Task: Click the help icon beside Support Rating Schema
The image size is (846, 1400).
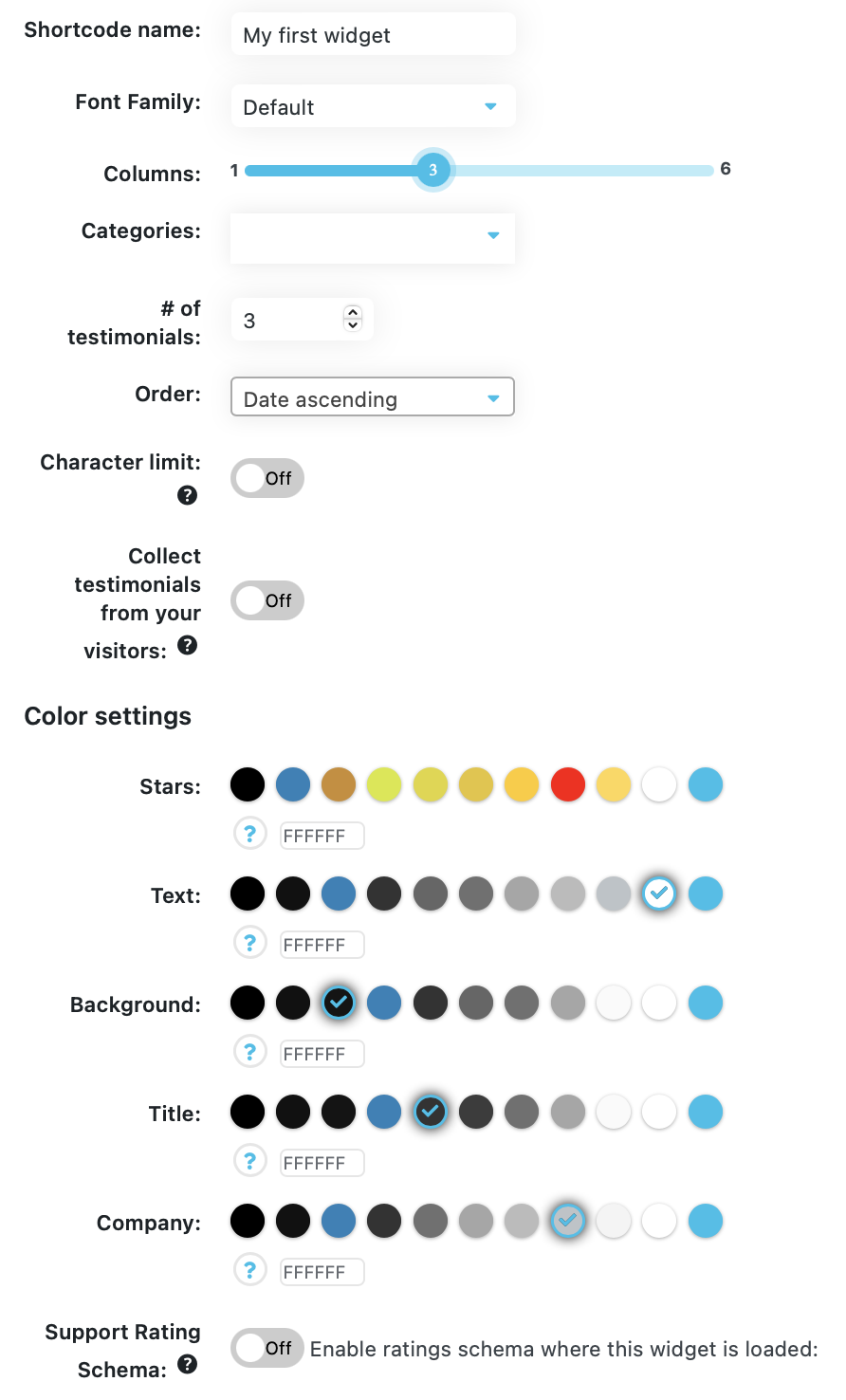Action: 188,1364
